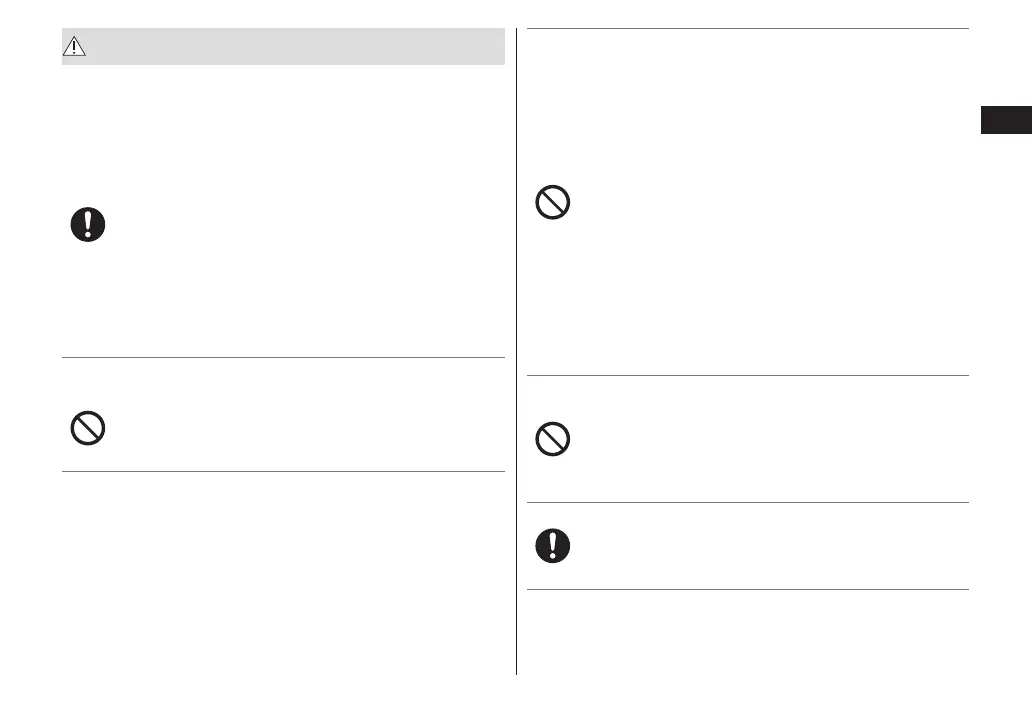Click the prohibition icon in the left column
This screenshot has height=726, width=1032.
88,429
